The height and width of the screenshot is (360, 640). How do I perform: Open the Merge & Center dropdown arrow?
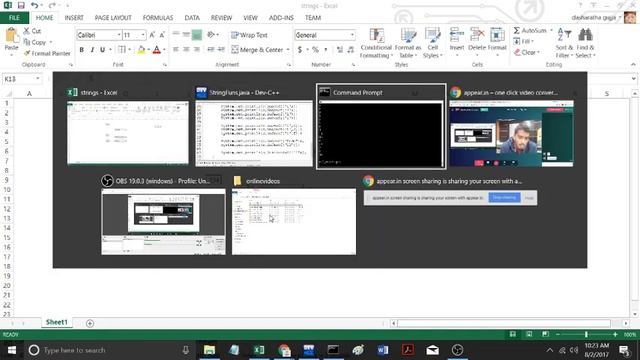pos(288,50)
